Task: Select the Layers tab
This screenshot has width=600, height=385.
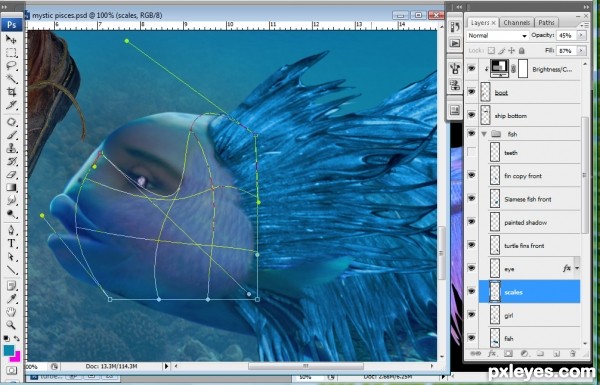Action: 482,23
